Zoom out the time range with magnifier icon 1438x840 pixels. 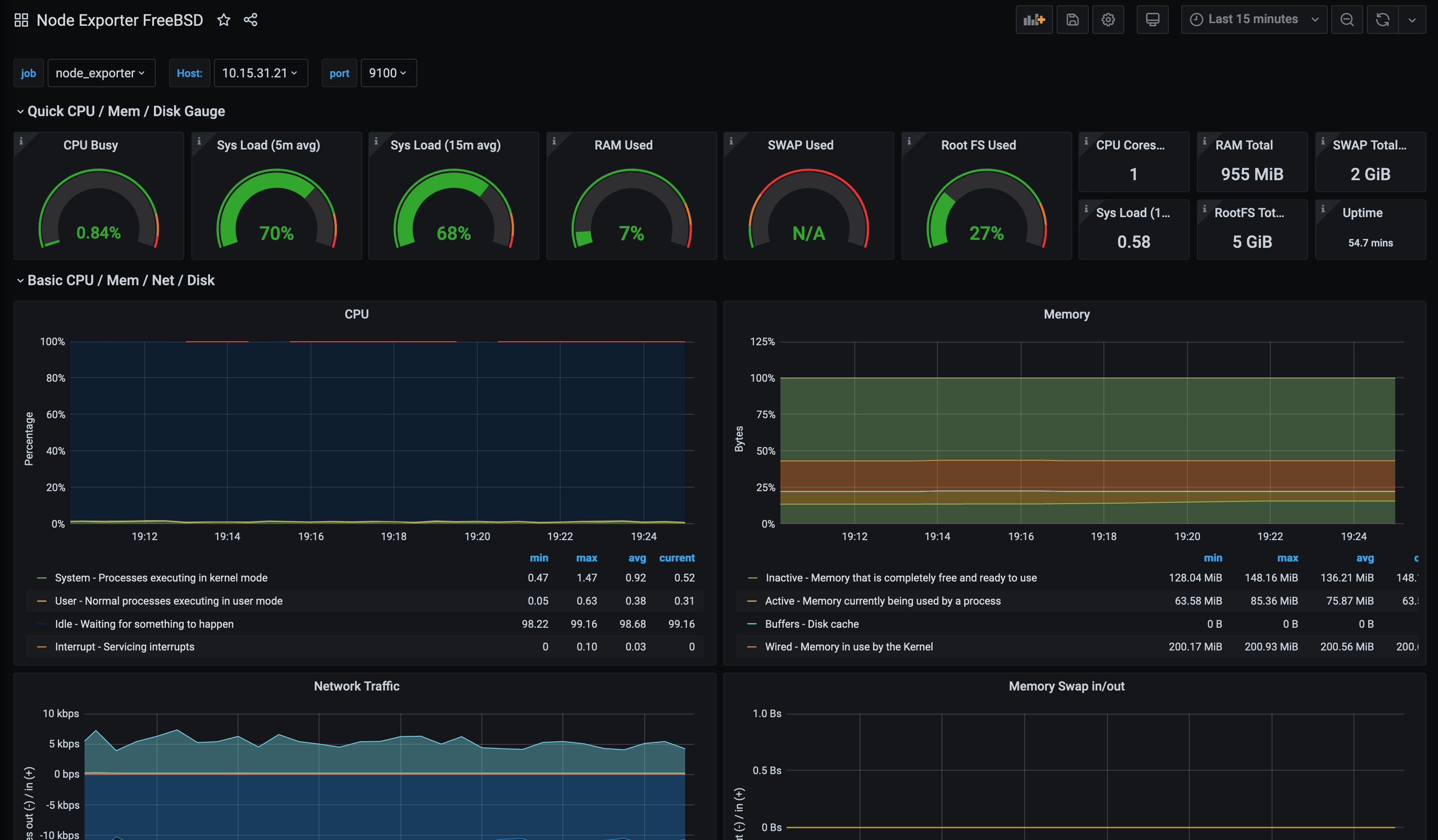tap(1347, 19)
